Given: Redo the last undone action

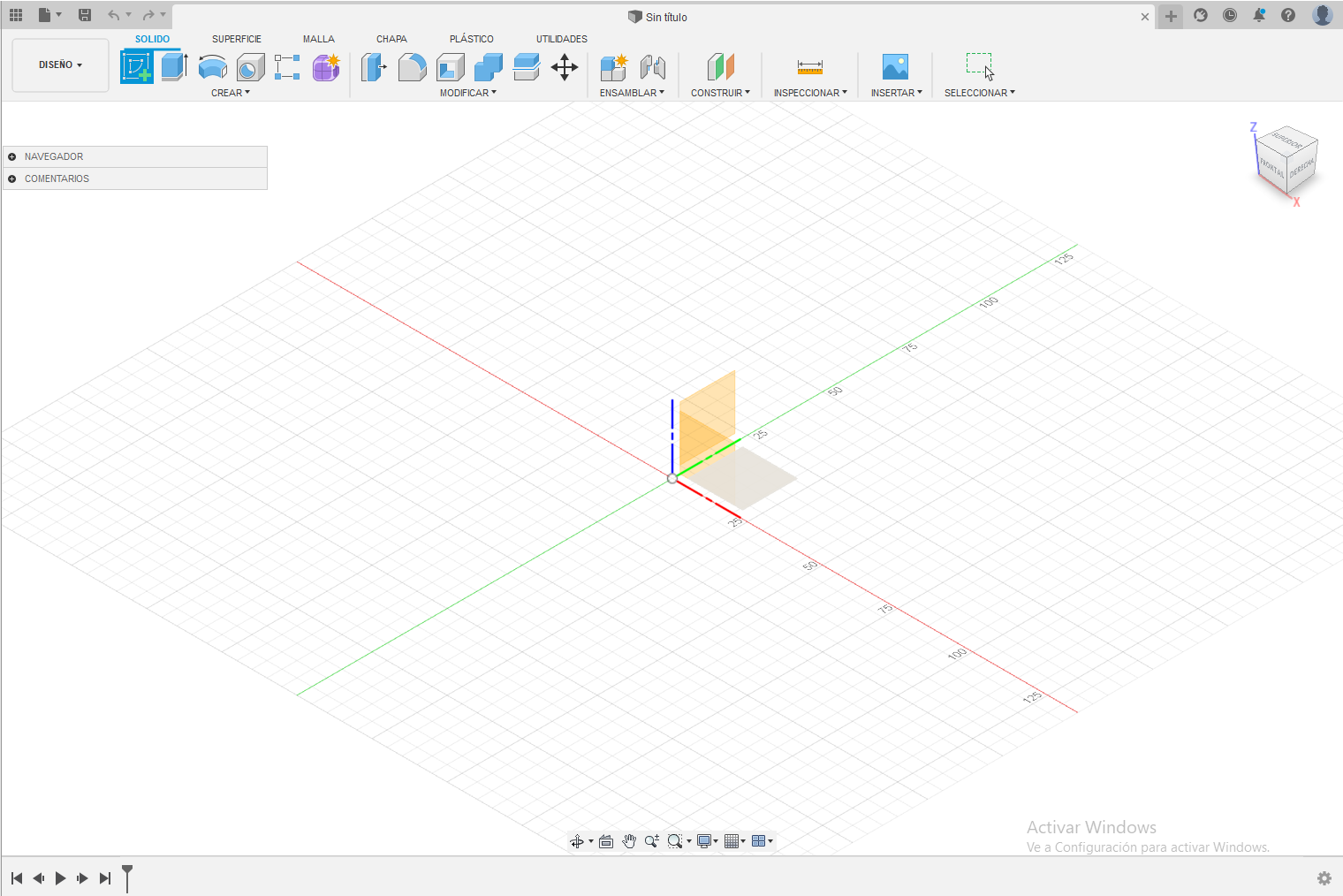Looking at the screenshot, I should [149, 15].
